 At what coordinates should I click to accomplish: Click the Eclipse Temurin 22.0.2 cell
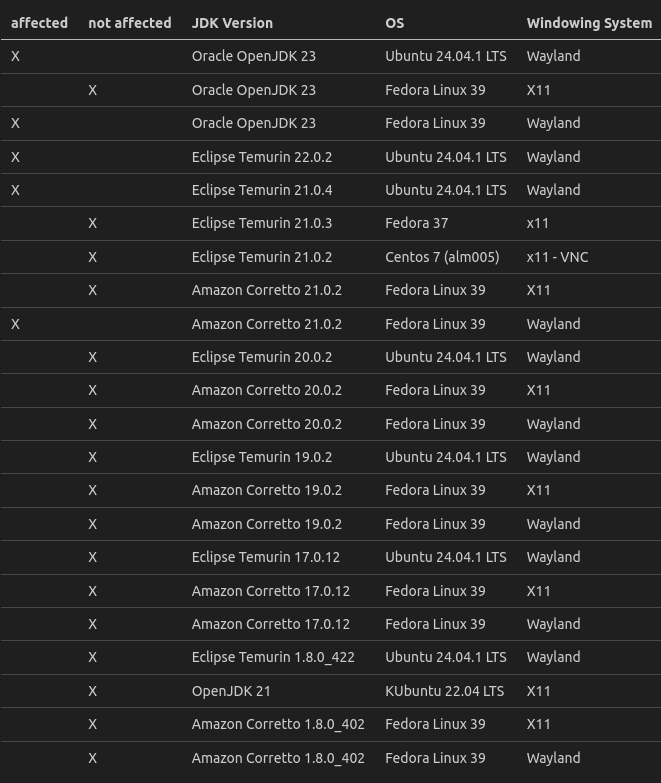click(x=262, y=157)
